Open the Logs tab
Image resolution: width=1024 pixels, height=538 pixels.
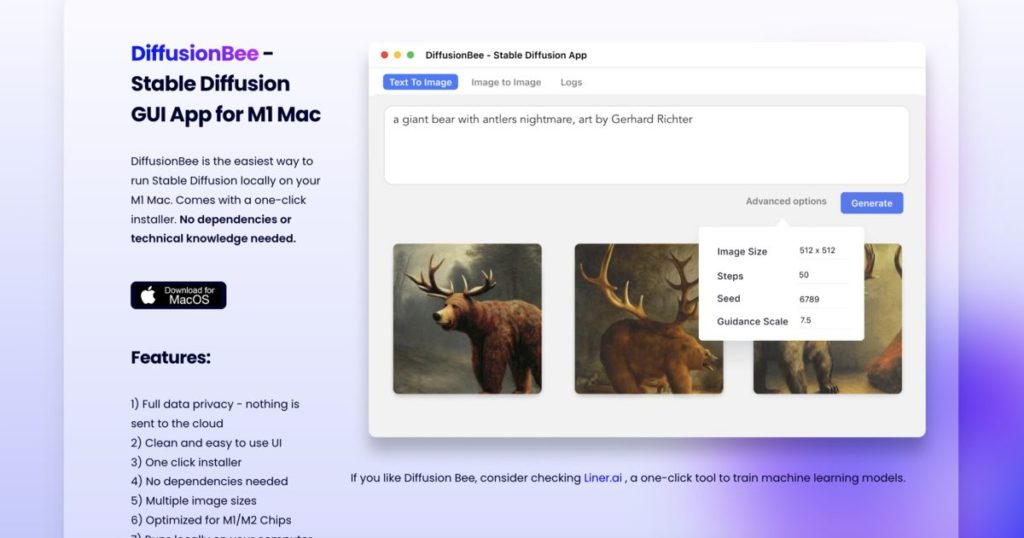571,82
